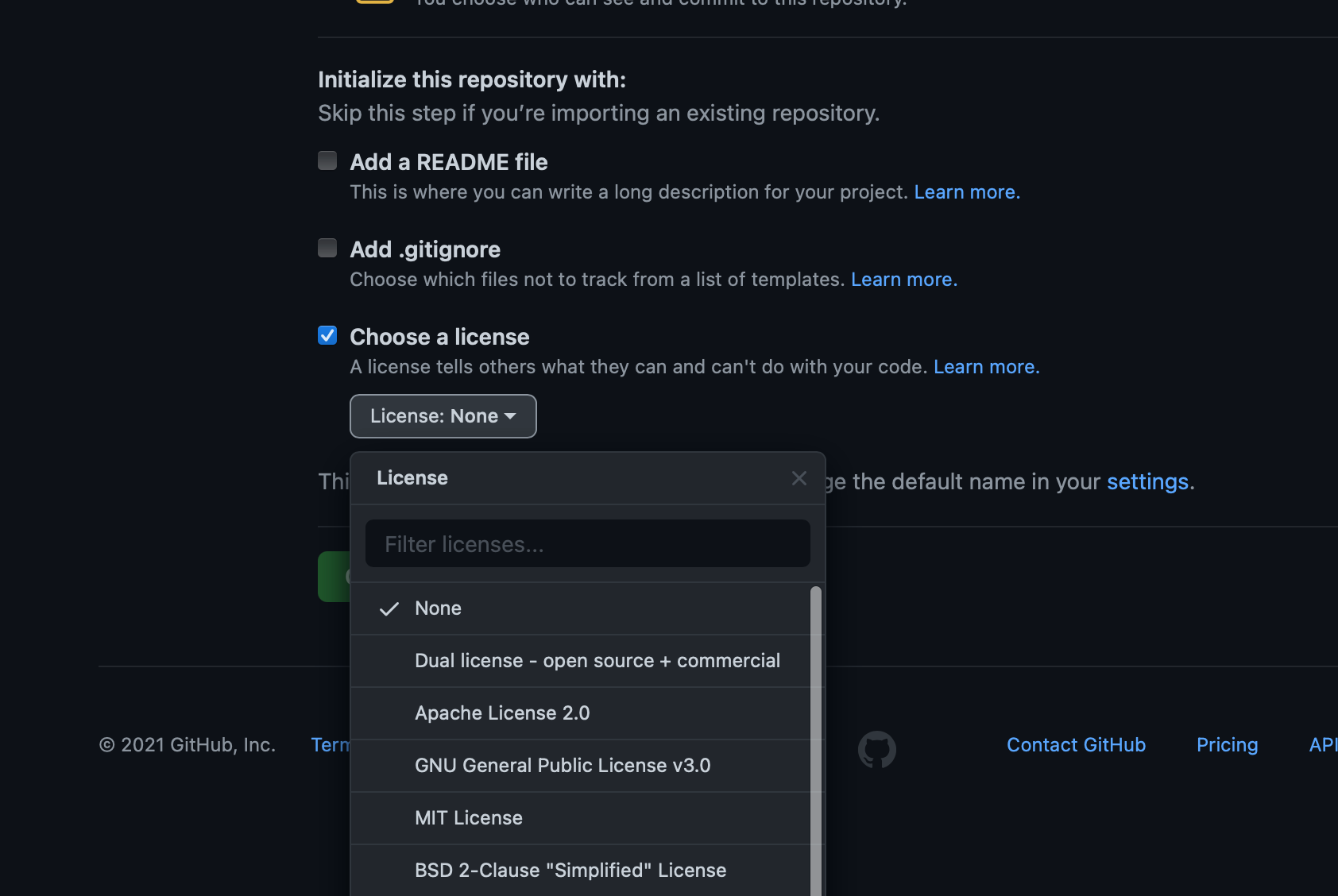Visit the Pricing page
1338x896 pixels.
1227,744
